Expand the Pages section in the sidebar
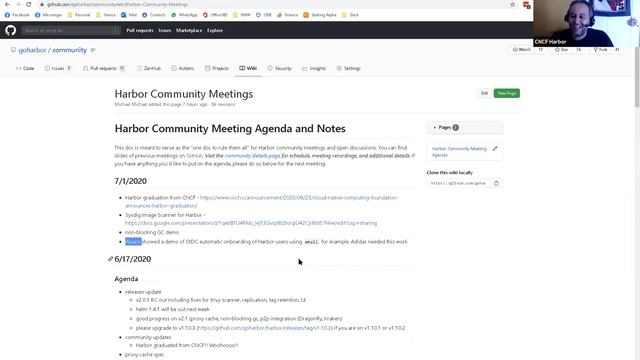This screenshot has height=360, width=640. click(464, 127)
